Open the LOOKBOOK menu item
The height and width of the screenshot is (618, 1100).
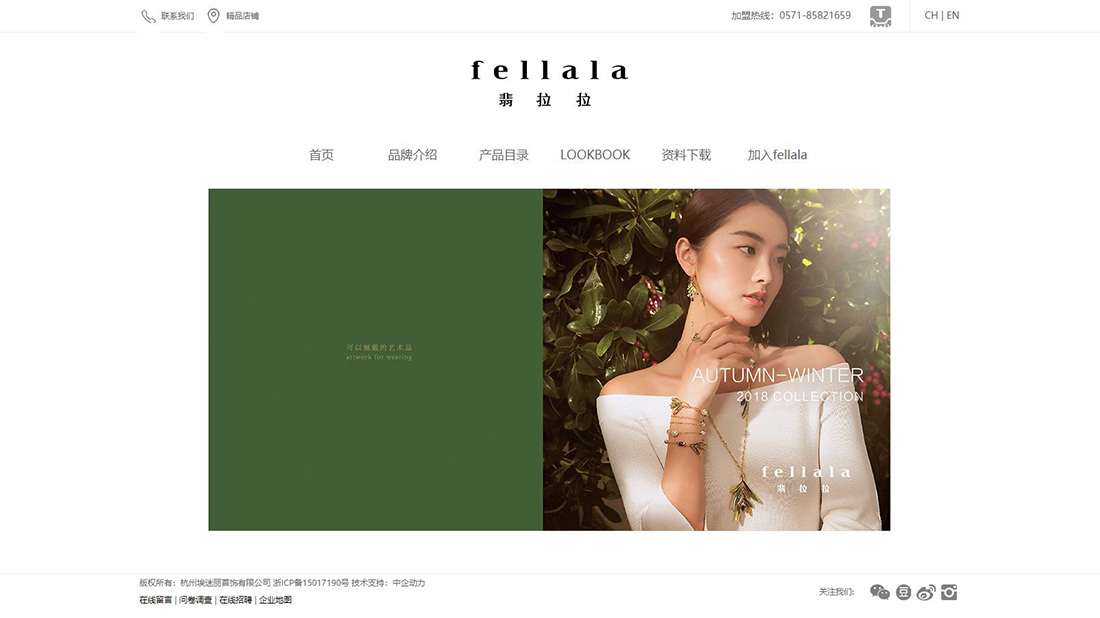coord(595,155)
